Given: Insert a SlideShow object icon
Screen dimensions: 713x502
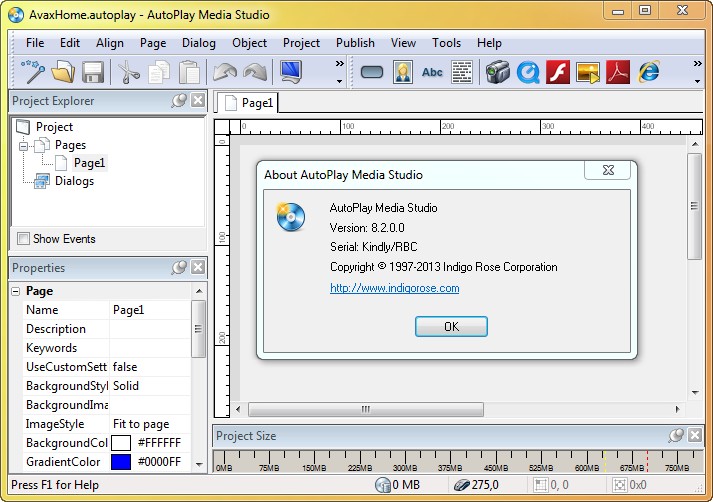Looking at the screenshot, I should click(587, 72).
